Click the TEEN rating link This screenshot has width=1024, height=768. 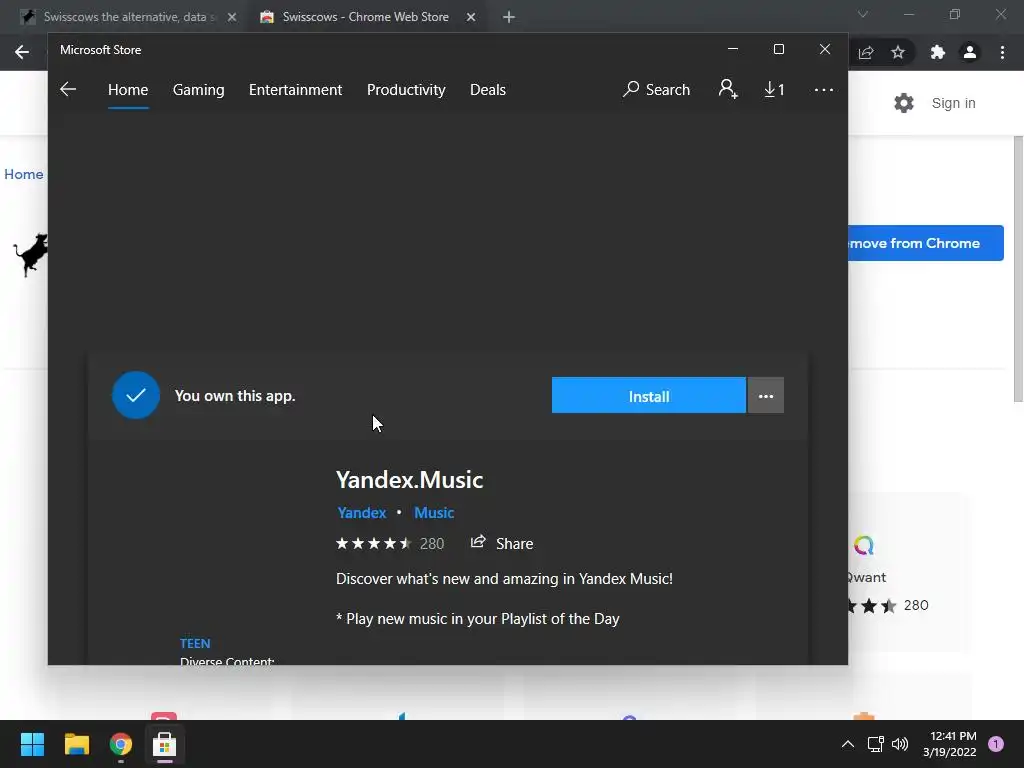click(195, 643)
